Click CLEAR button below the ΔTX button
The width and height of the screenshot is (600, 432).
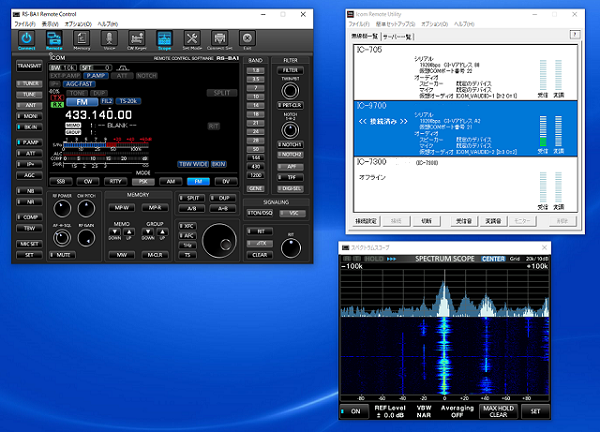click(x=260, y=255)
